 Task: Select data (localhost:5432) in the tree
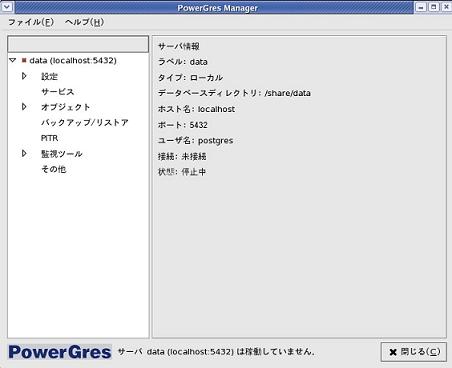tap(73, 60)
